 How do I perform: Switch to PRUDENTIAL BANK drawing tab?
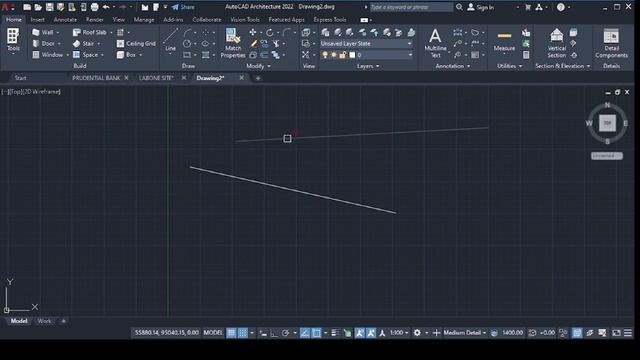(96, 78)
